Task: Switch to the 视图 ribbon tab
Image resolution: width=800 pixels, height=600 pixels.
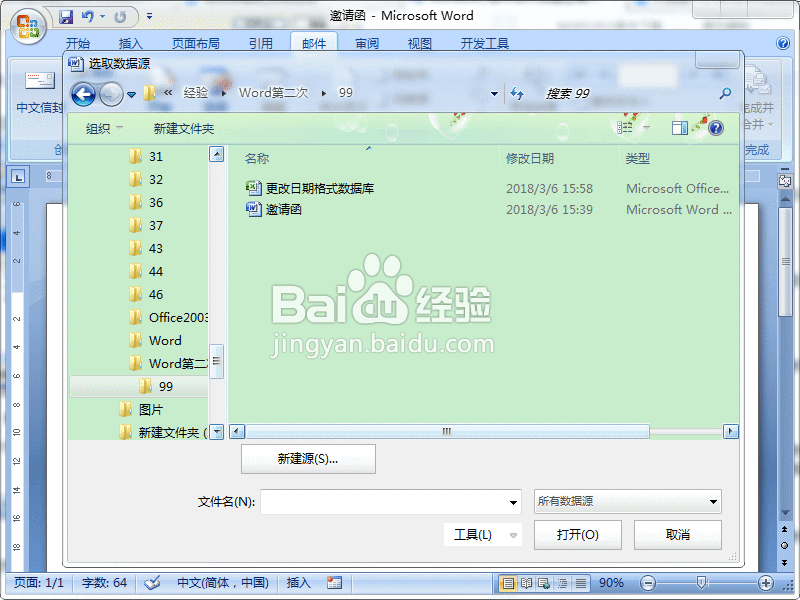Action: (419, 44)
